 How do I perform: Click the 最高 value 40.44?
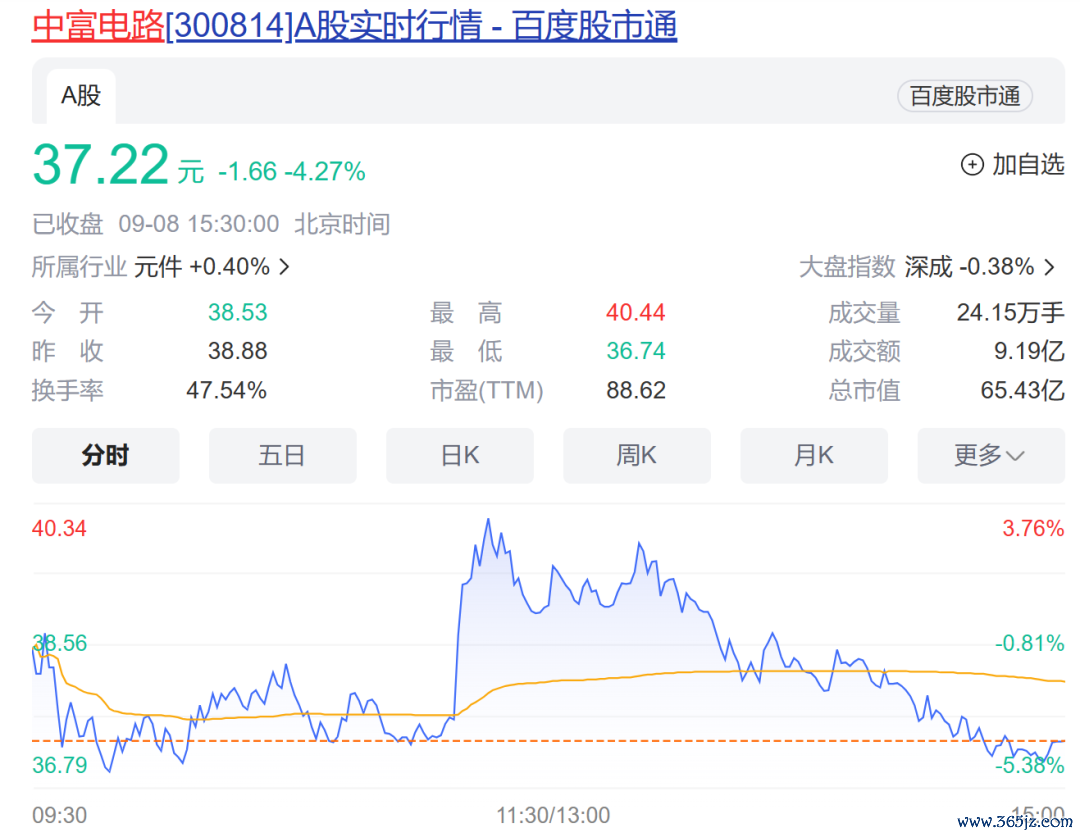[636, 313]
